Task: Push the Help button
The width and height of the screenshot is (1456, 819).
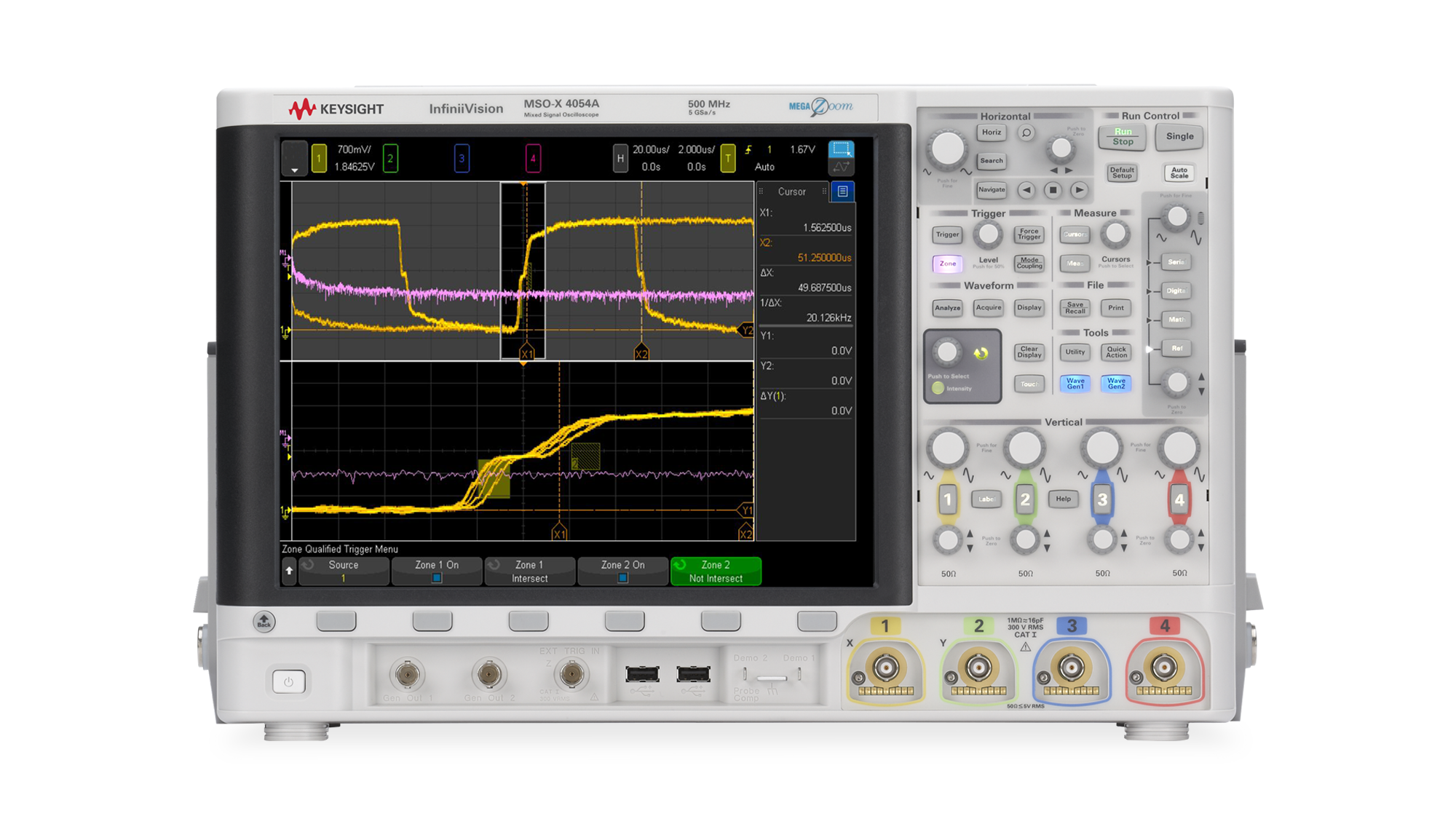Action: click(x=1063, y=499)
